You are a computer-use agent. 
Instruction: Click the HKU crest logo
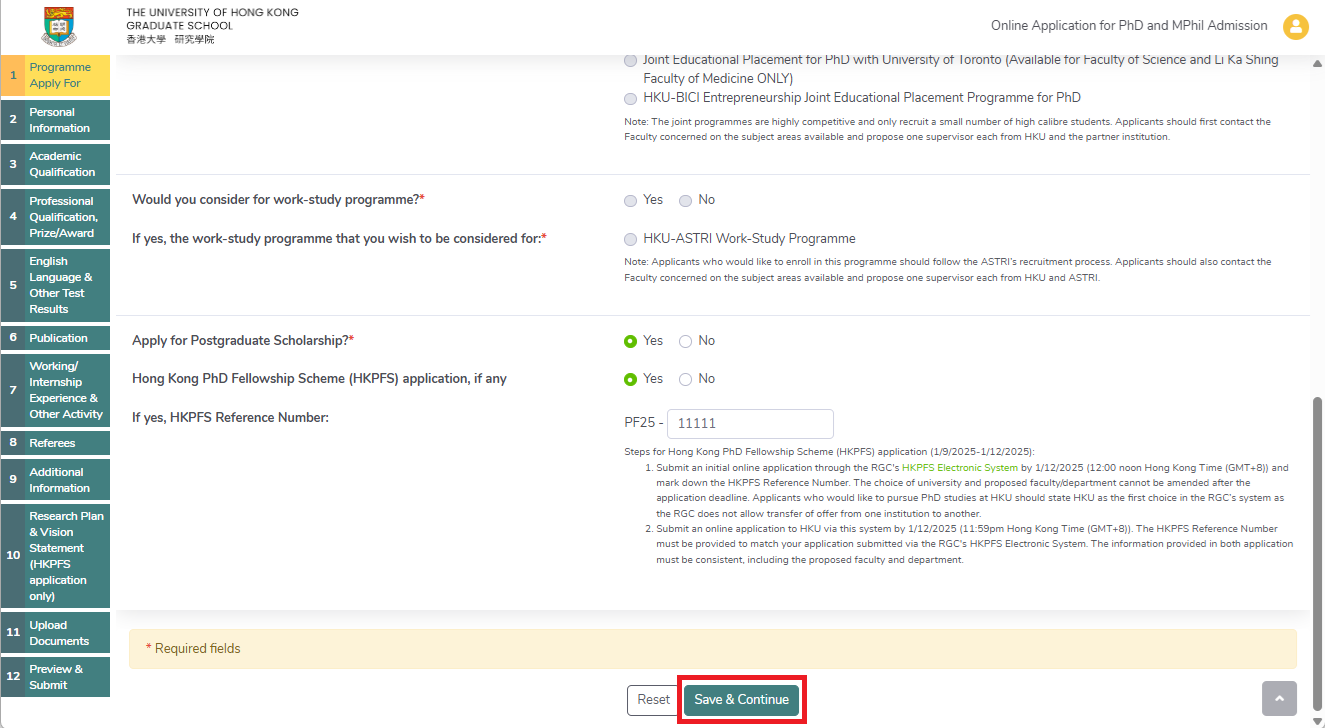tap(58, 26)
